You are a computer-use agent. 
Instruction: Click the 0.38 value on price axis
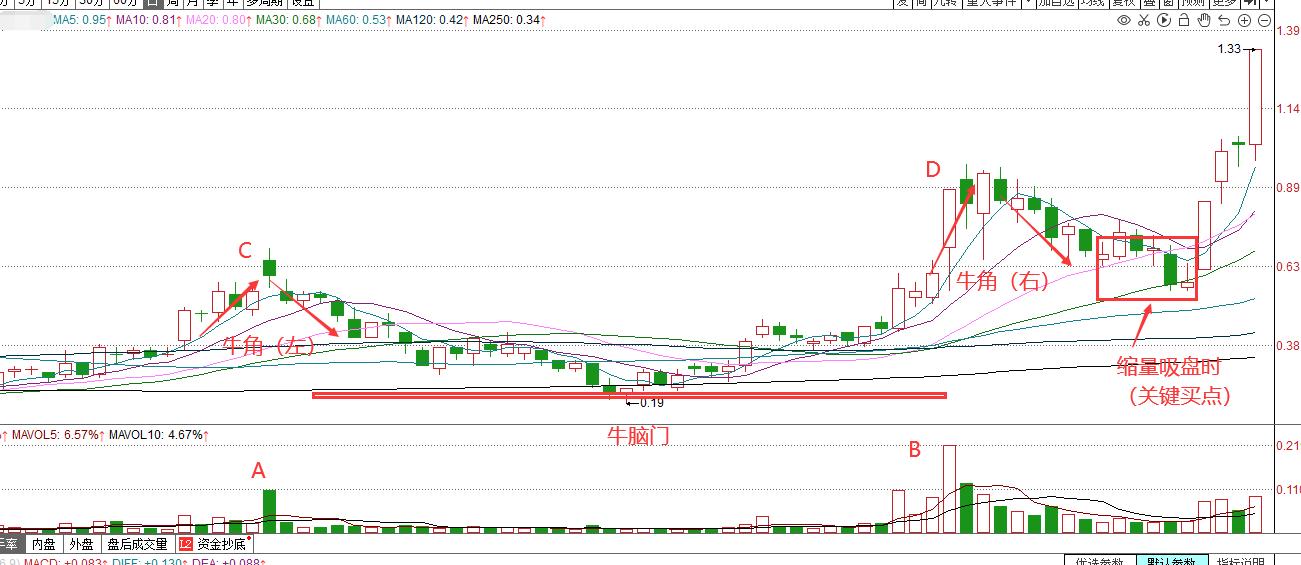tap(1289, 346)
